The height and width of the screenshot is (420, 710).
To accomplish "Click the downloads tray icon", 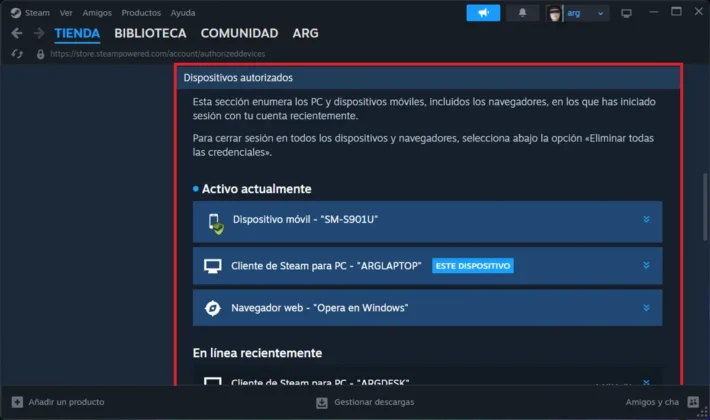I will tap(321, 402).
